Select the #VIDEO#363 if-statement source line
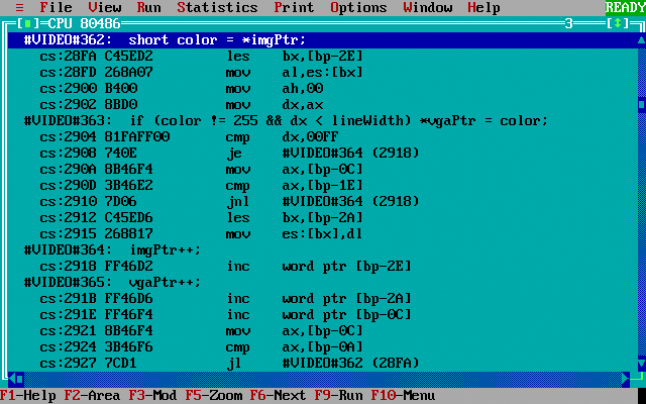646x404 pixels. coord(323,121)
